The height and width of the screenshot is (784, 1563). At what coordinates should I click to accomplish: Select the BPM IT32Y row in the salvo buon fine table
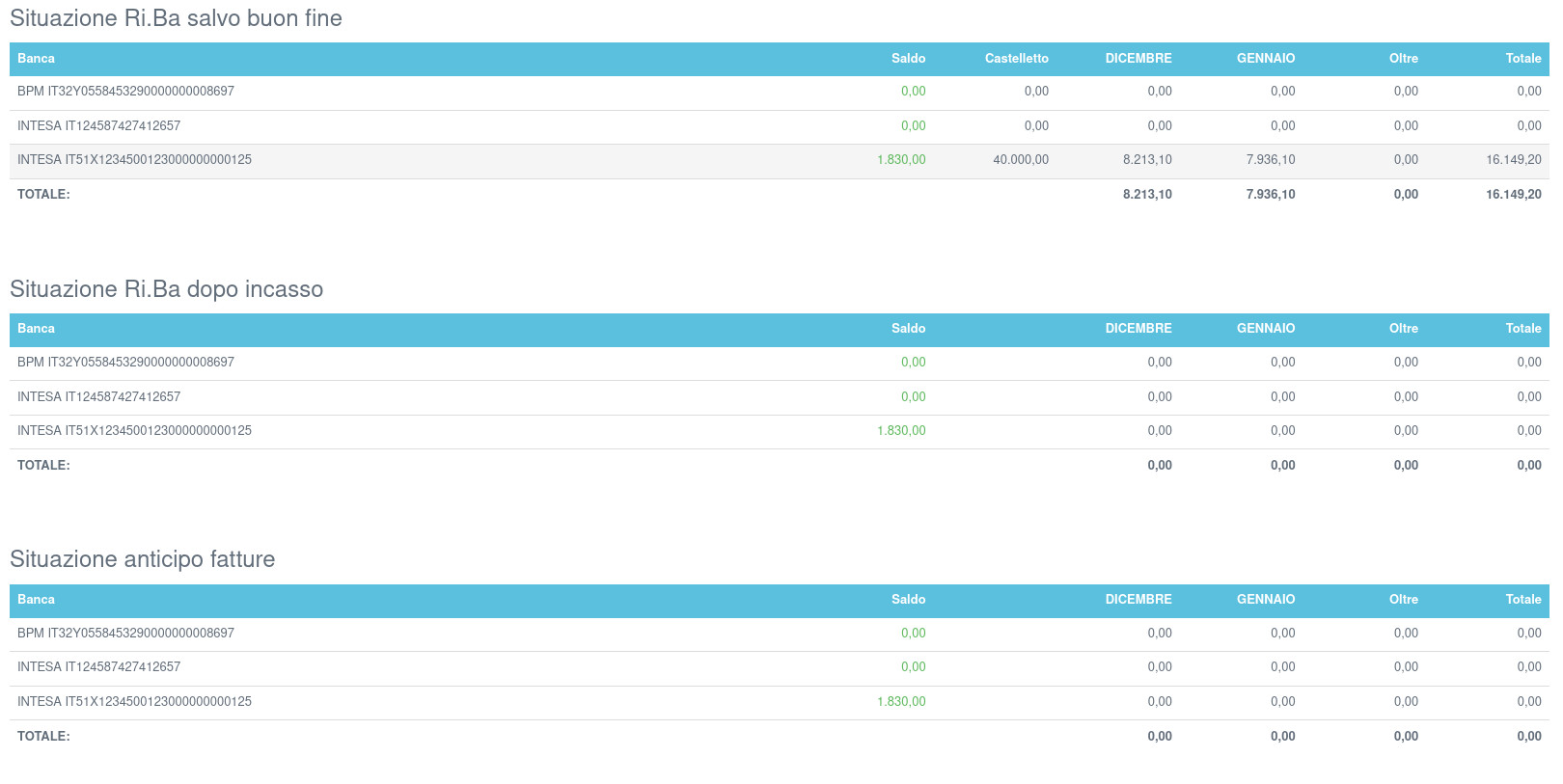[125, 92]
